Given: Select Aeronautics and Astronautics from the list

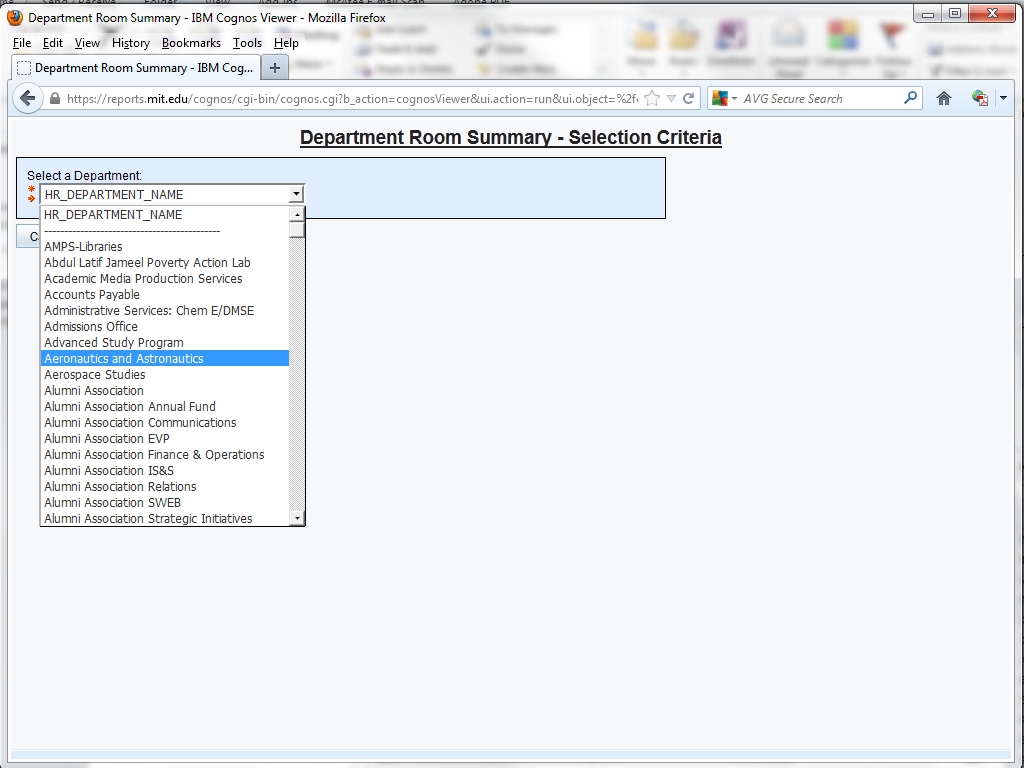Looking at the screenshot, I should [x=124, y=358].
